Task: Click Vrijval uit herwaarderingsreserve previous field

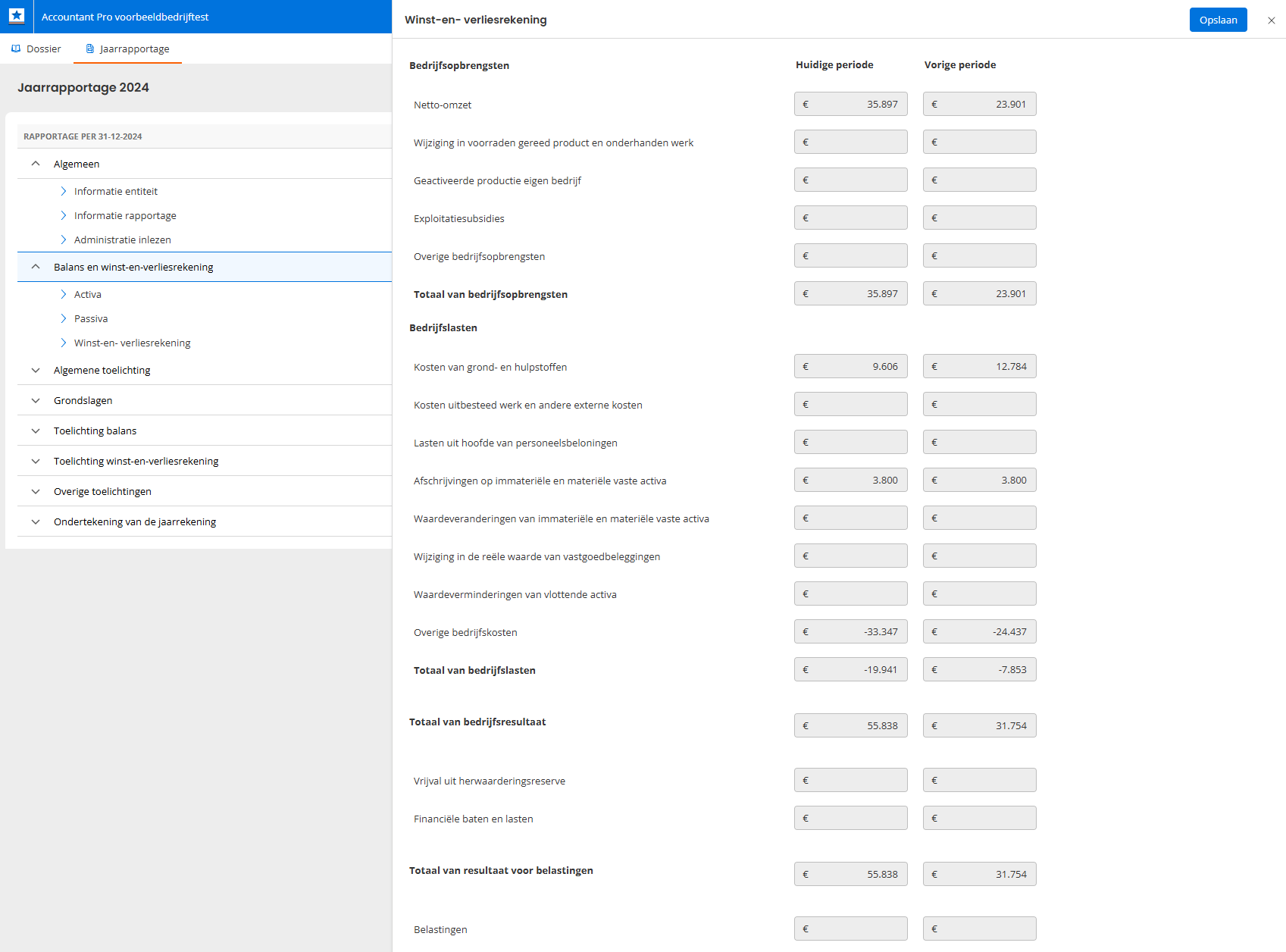Action: pyautogui.click(x=980, y=780)
